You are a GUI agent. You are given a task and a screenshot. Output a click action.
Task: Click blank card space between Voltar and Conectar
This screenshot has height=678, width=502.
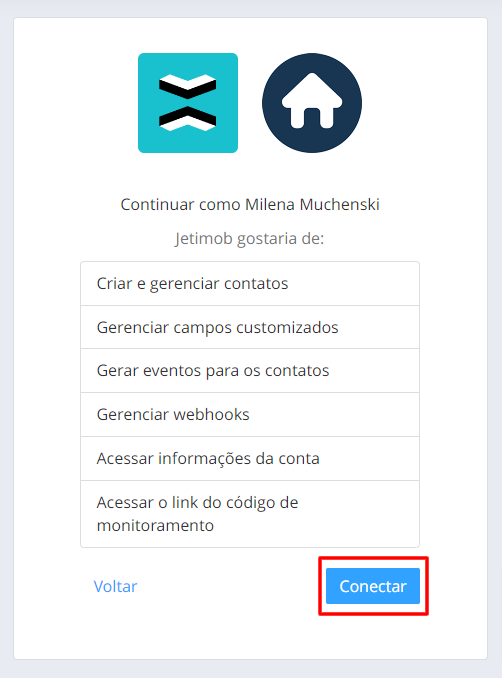click(231, 586)
